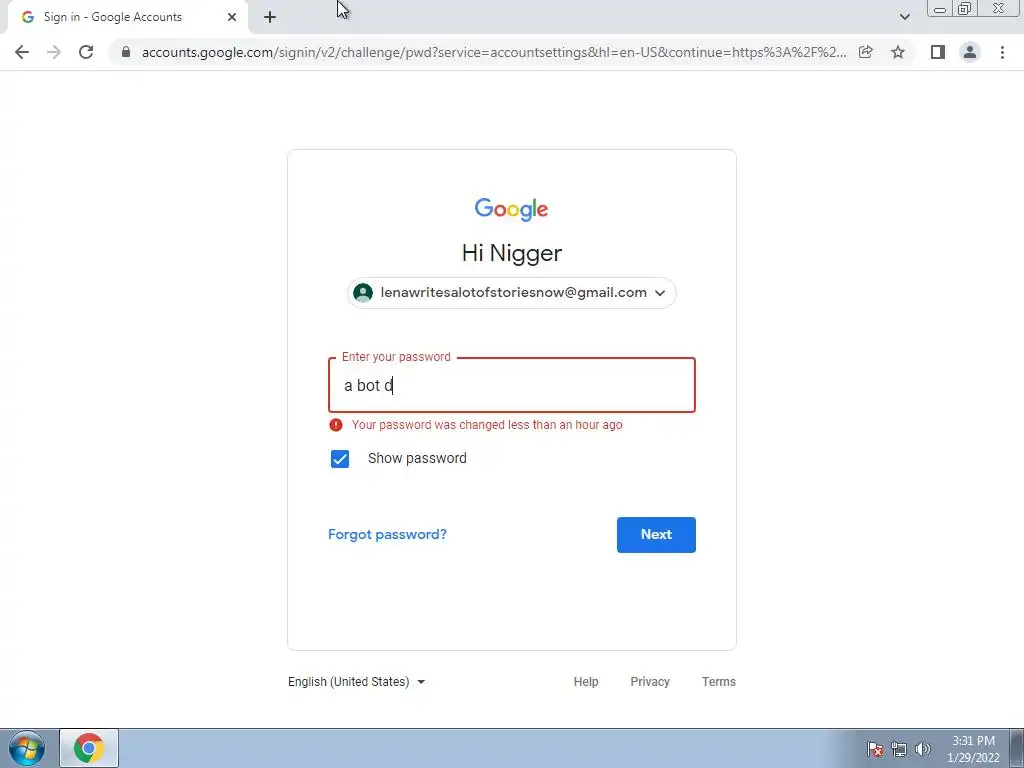This screenshot has height=768, width=1024.
Task: Click the browser forward arrow
Action: pos(54,52)
